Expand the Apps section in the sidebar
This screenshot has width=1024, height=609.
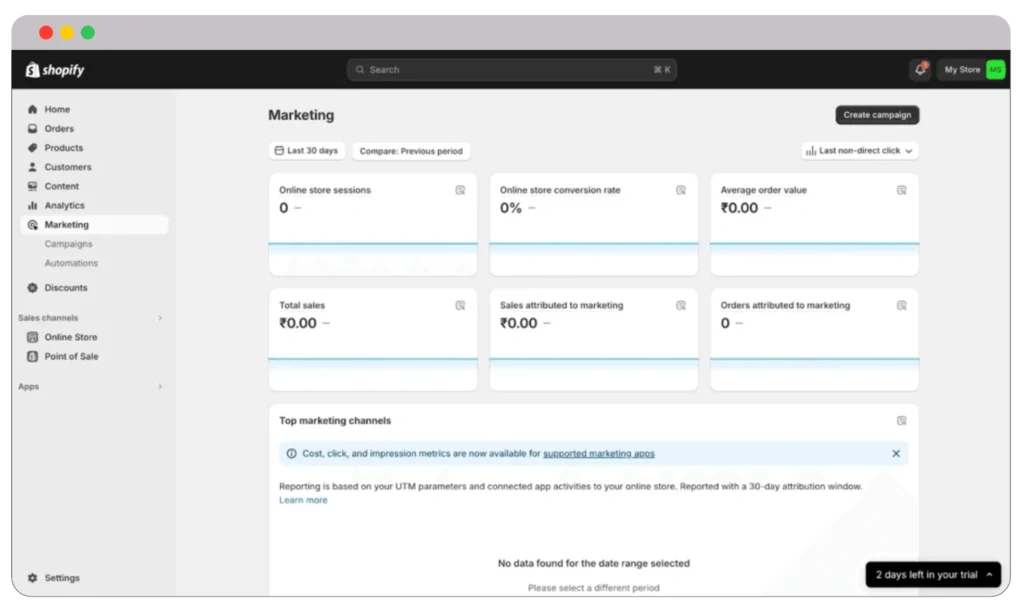160,387
